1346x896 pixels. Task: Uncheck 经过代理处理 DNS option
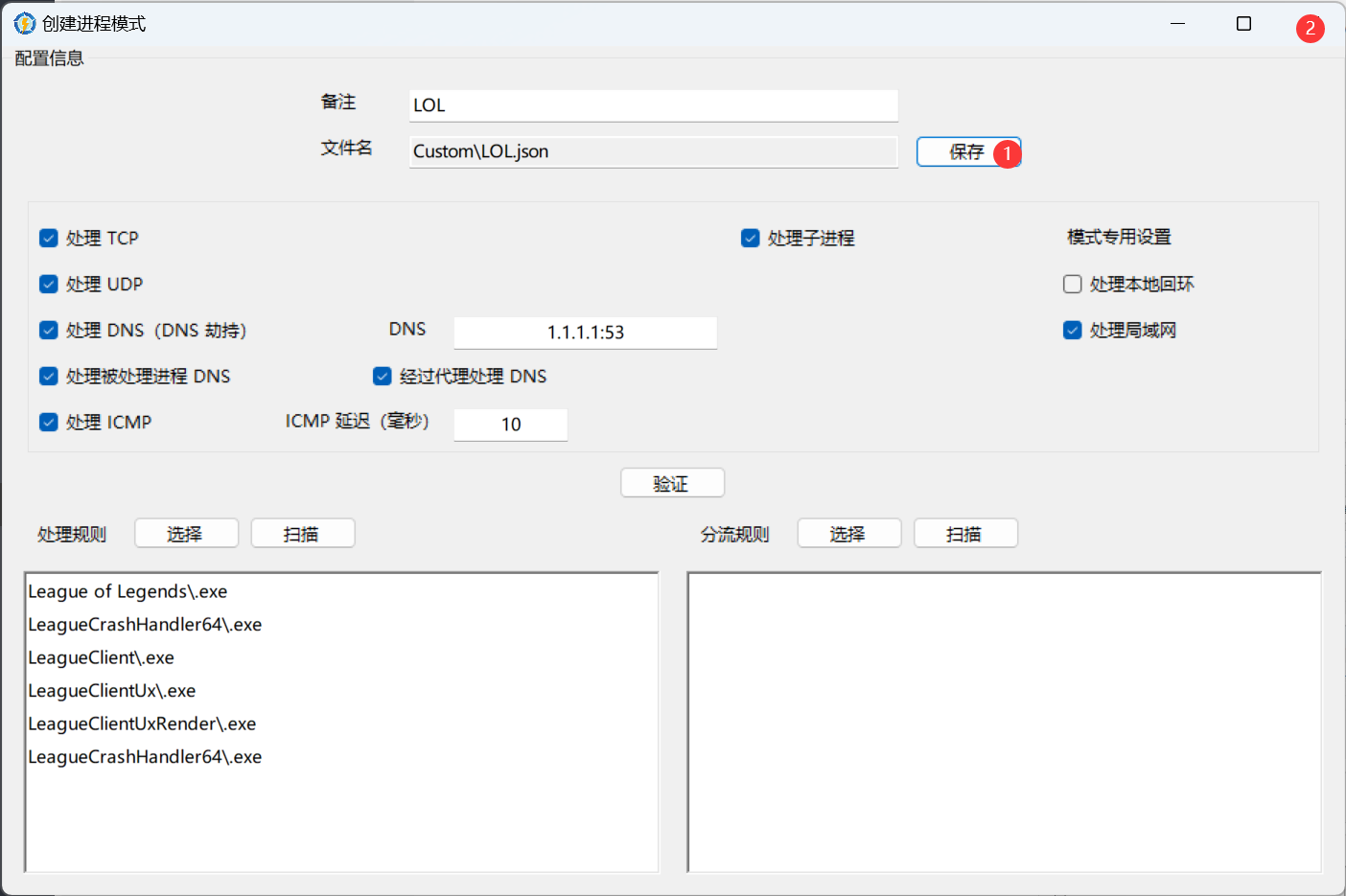click(x=383, y=377)
